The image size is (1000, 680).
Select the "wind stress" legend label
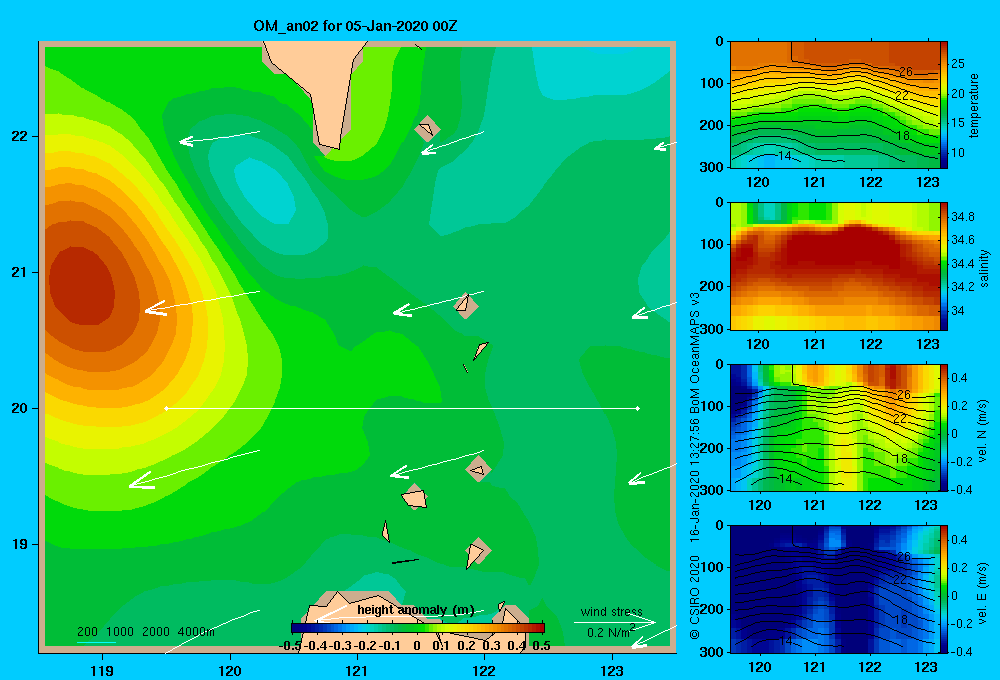tap(612, 611)
